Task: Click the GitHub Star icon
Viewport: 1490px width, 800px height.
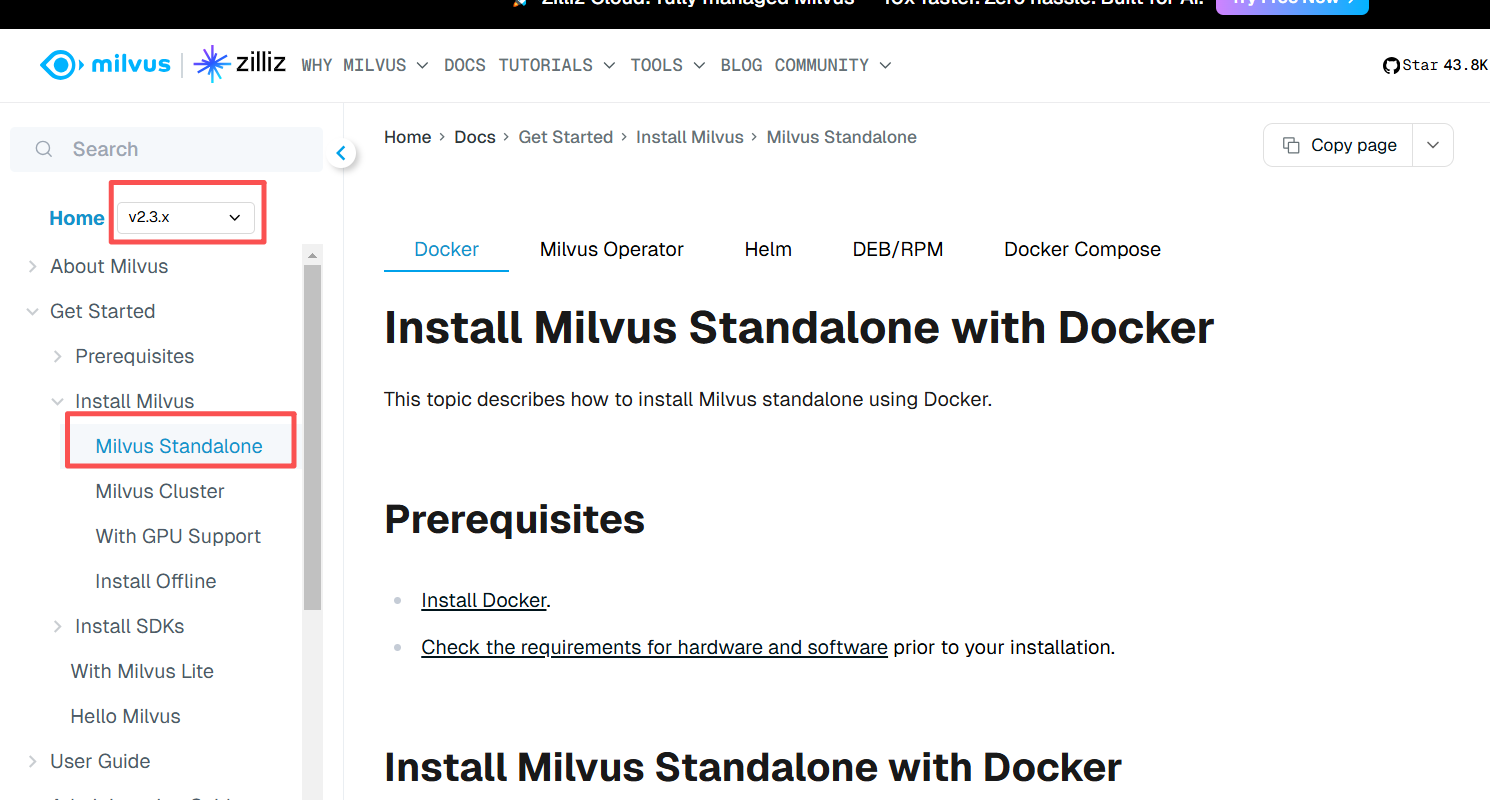Action: click(x=1390, y=65)
